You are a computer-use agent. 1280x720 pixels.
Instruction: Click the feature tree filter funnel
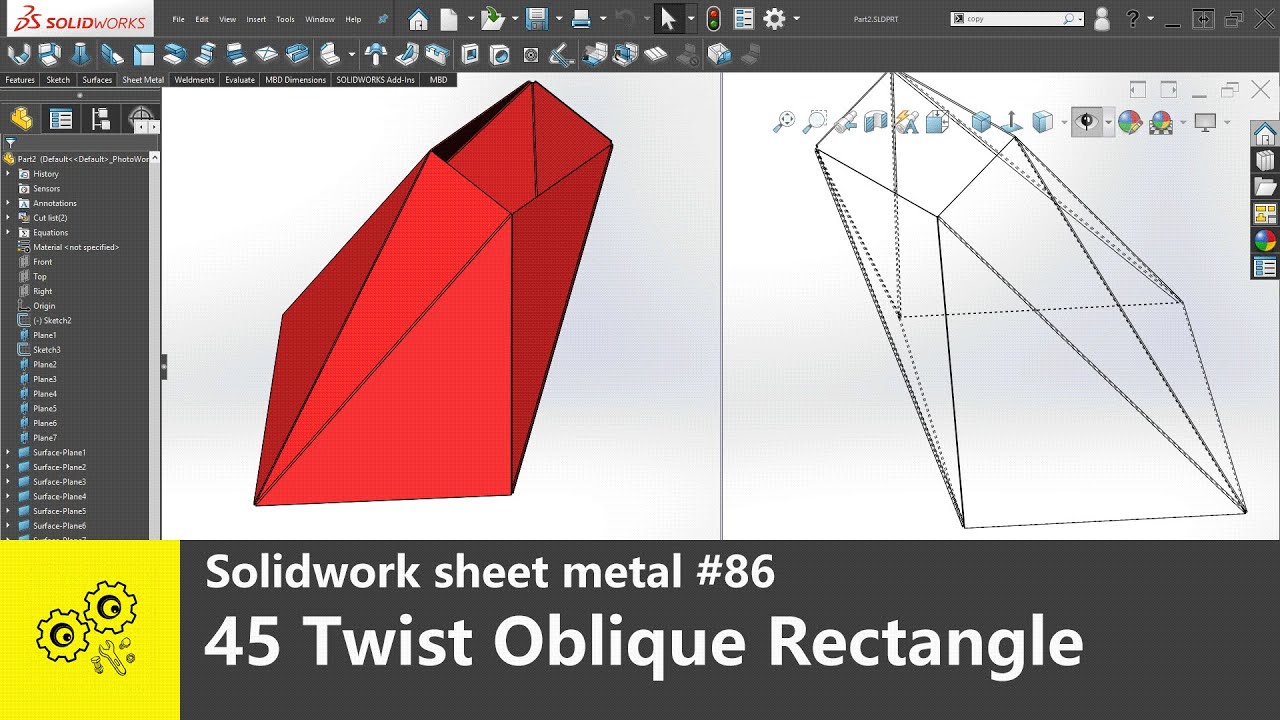[10, 143]
